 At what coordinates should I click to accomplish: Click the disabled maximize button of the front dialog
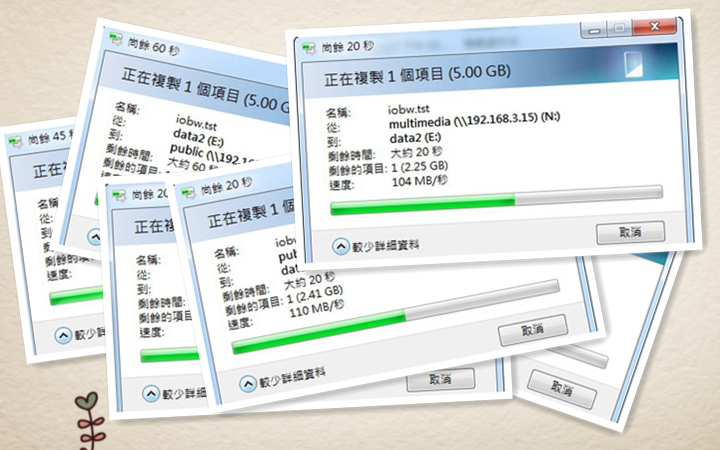pyautogui.click(x=619, y=28)
